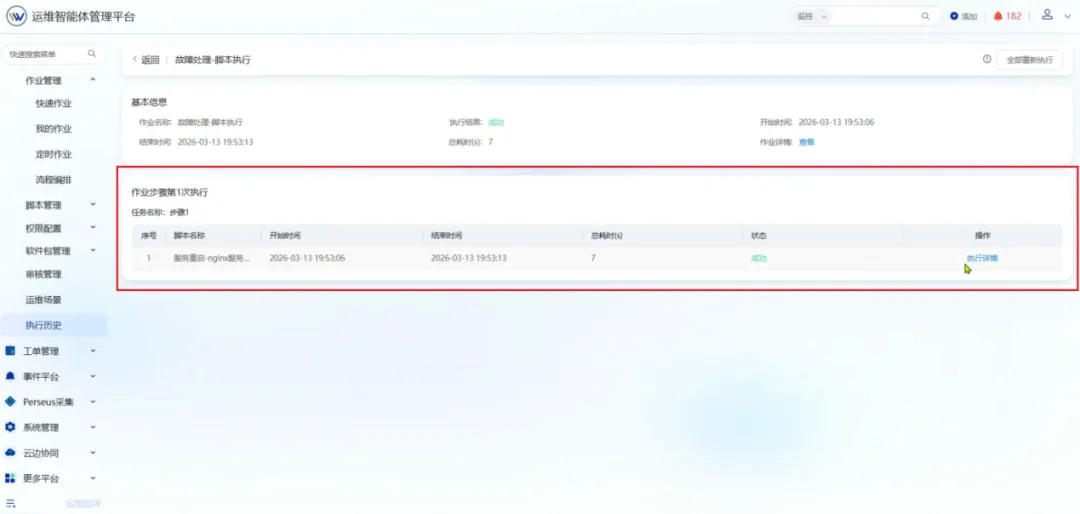
Task: Expand the 事件平台 chevron
Action: tap(93, 377)
